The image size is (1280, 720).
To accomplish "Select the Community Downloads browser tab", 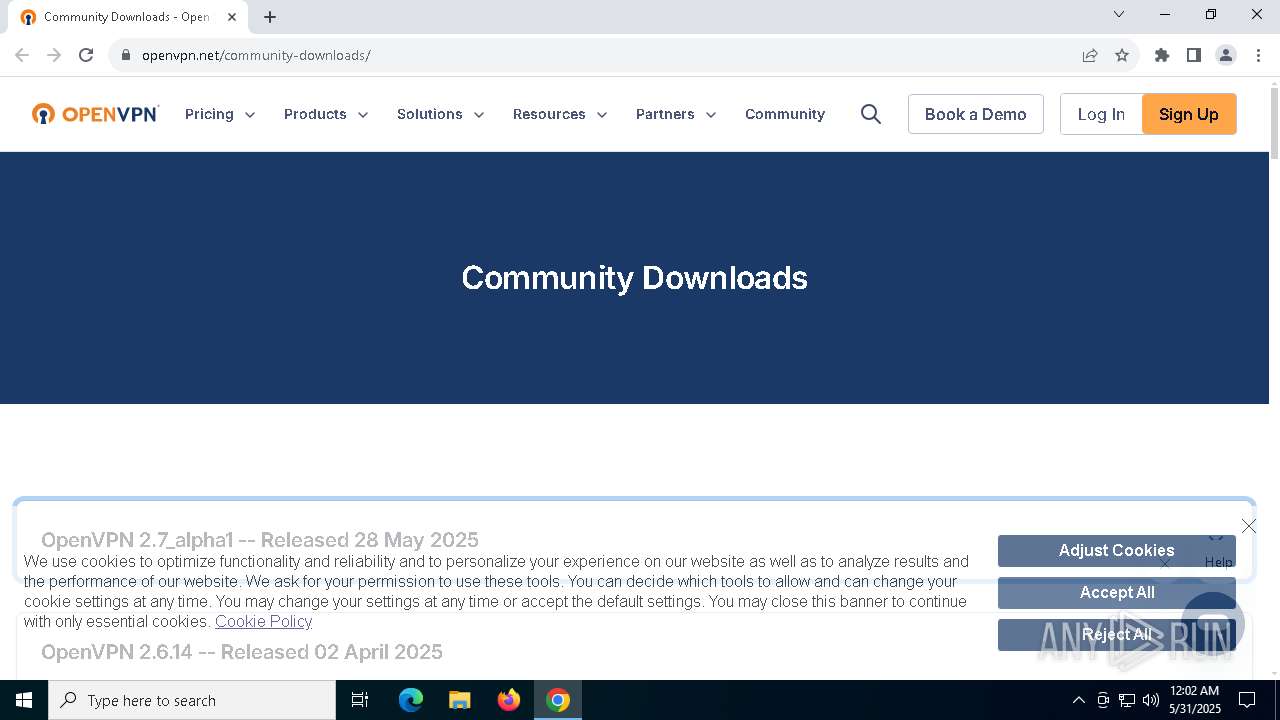I will click(127, 17).
